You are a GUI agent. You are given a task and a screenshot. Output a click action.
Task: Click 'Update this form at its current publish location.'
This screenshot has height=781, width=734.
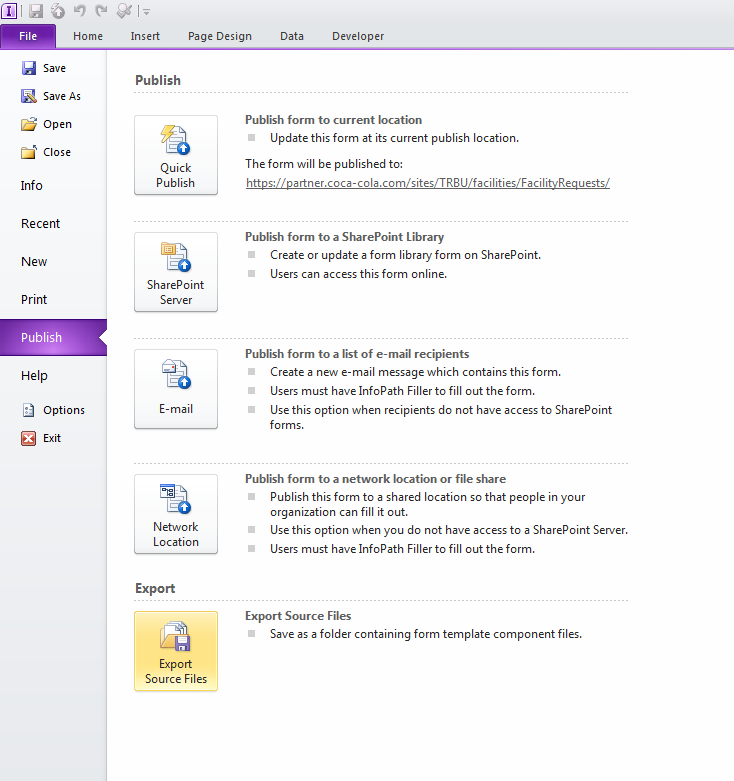pos(394,138)
